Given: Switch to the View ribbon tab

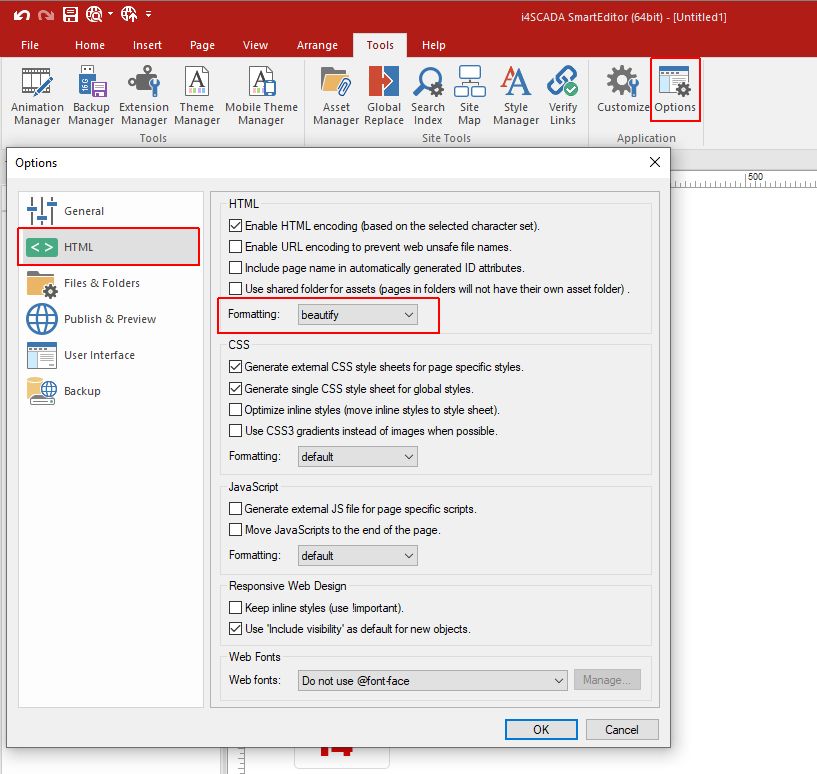Looking at the screenshot, I should coord(255,45).
